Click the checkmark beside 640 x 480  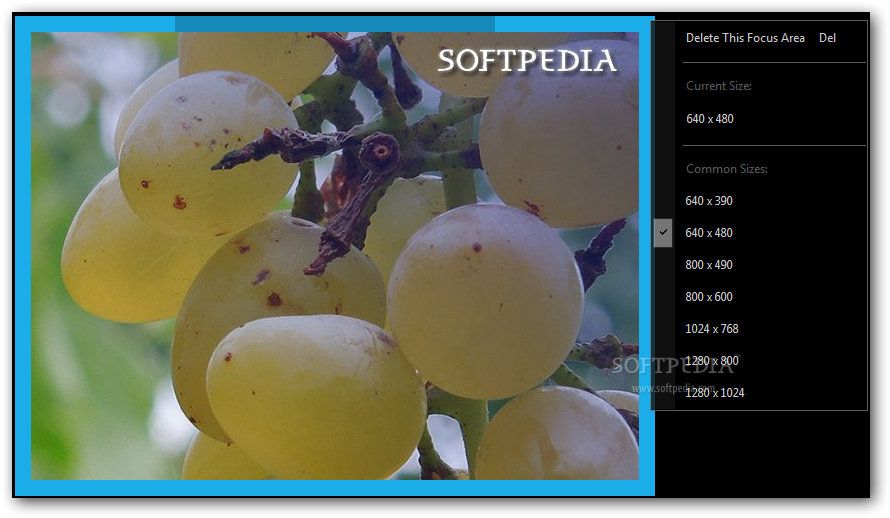(x=663, y=233)
